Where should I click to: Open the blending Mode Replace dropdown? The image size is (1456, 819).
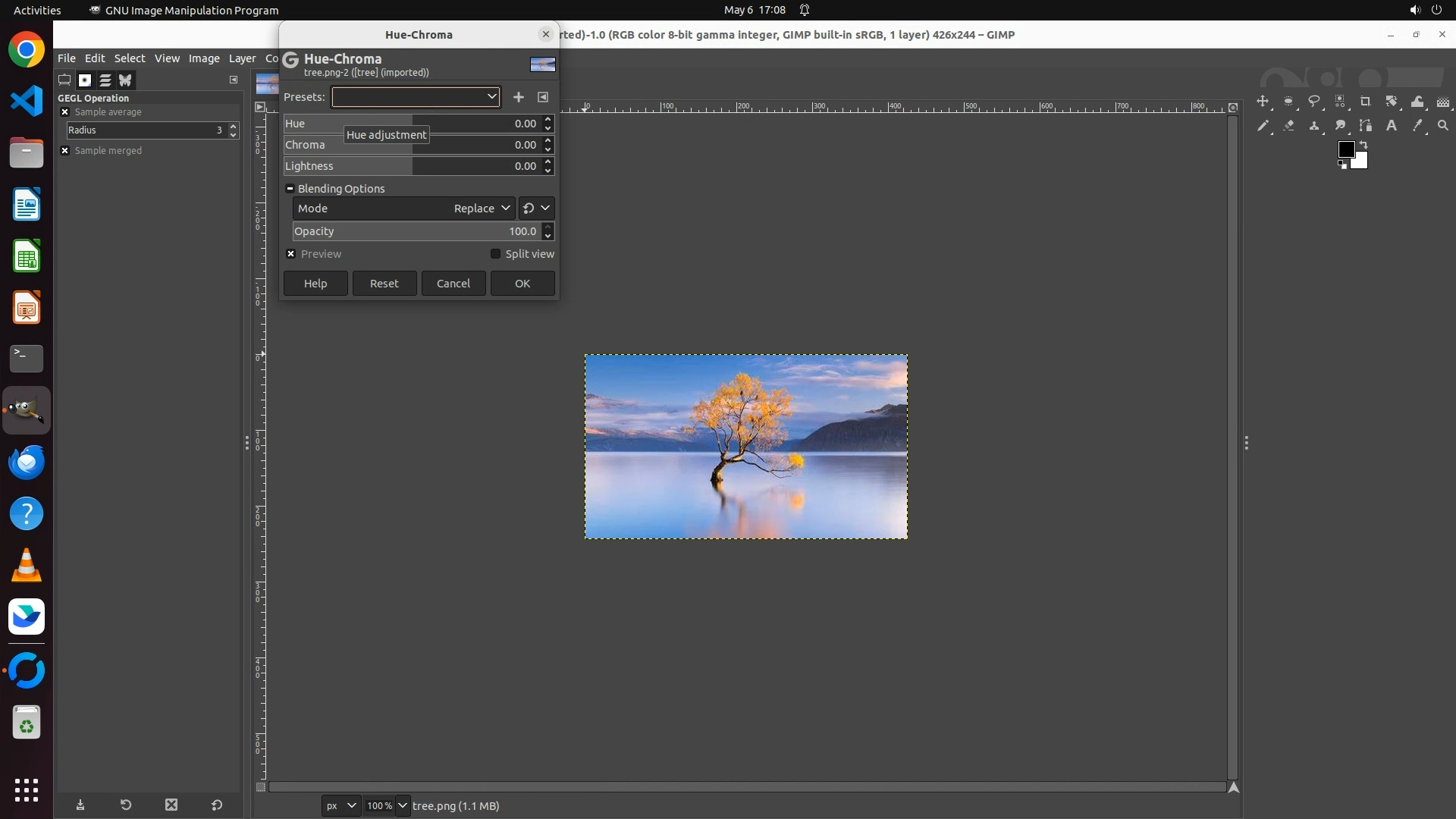tap(481, 209)
